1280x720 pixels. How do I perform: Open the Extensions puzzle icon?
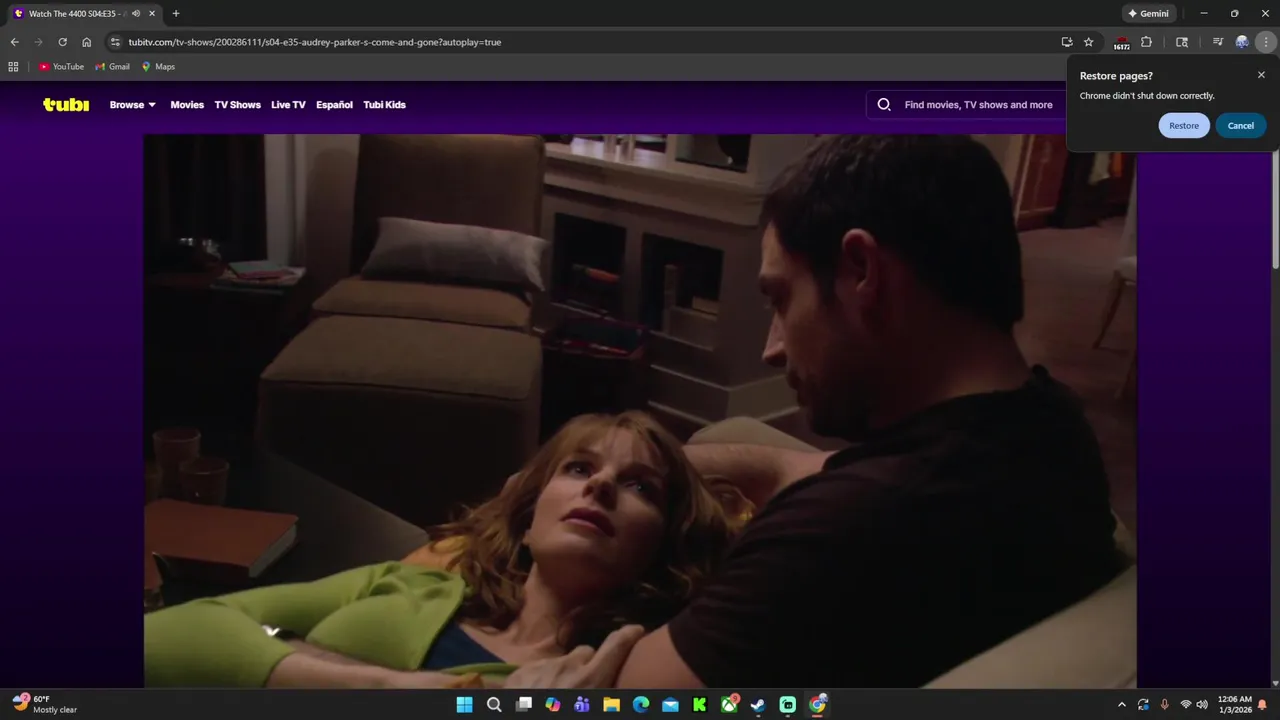pyautogui.click(x=1146, y=42)
